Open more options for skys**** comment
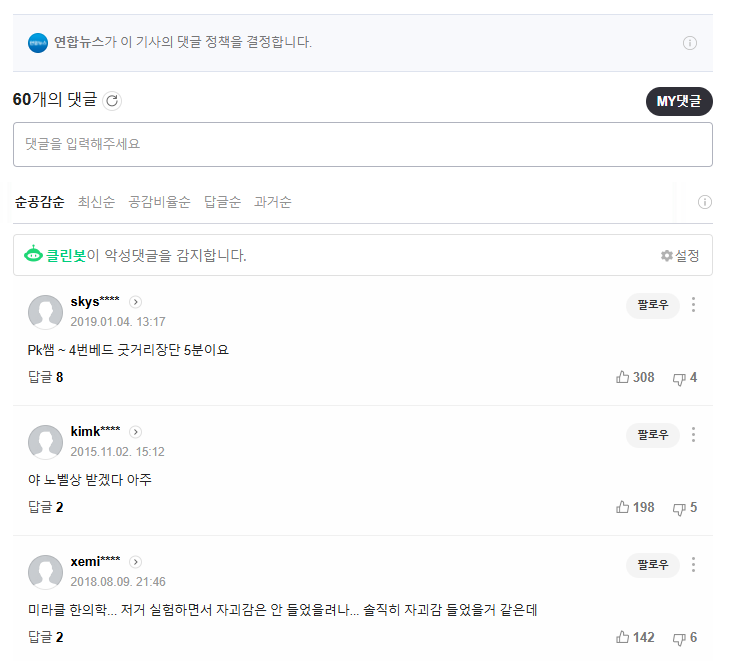This screenshot has height=661, width=731. pos(693,304)
